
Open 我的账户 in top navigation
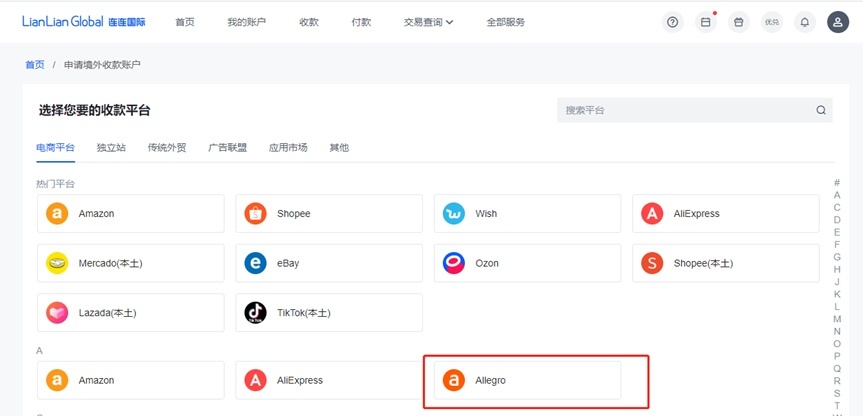(x=247, y=23)
